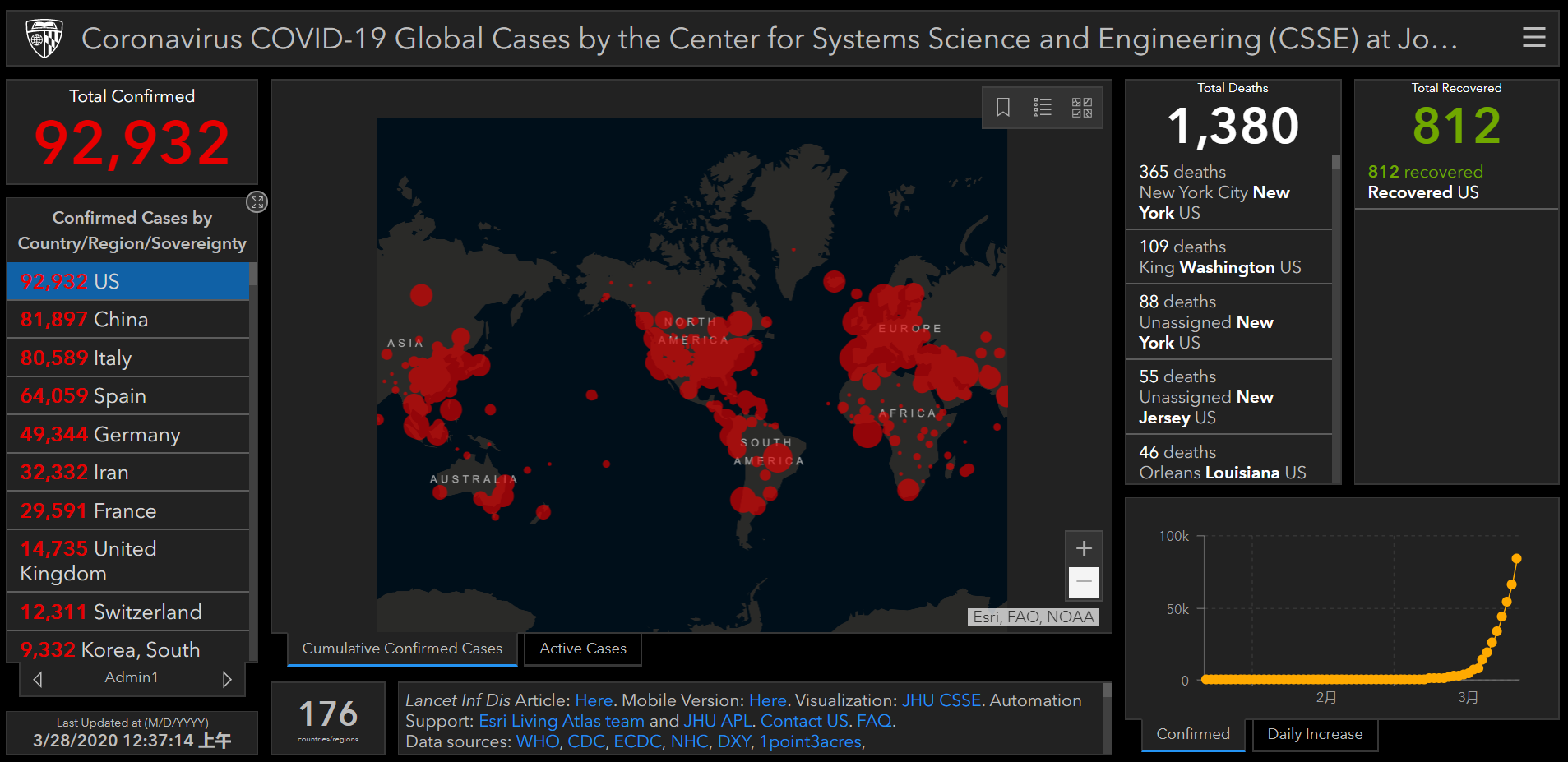Open the basemap gallery grid icon
The width and height of the screenshot is (1568, 762).
pos(1082,108)
